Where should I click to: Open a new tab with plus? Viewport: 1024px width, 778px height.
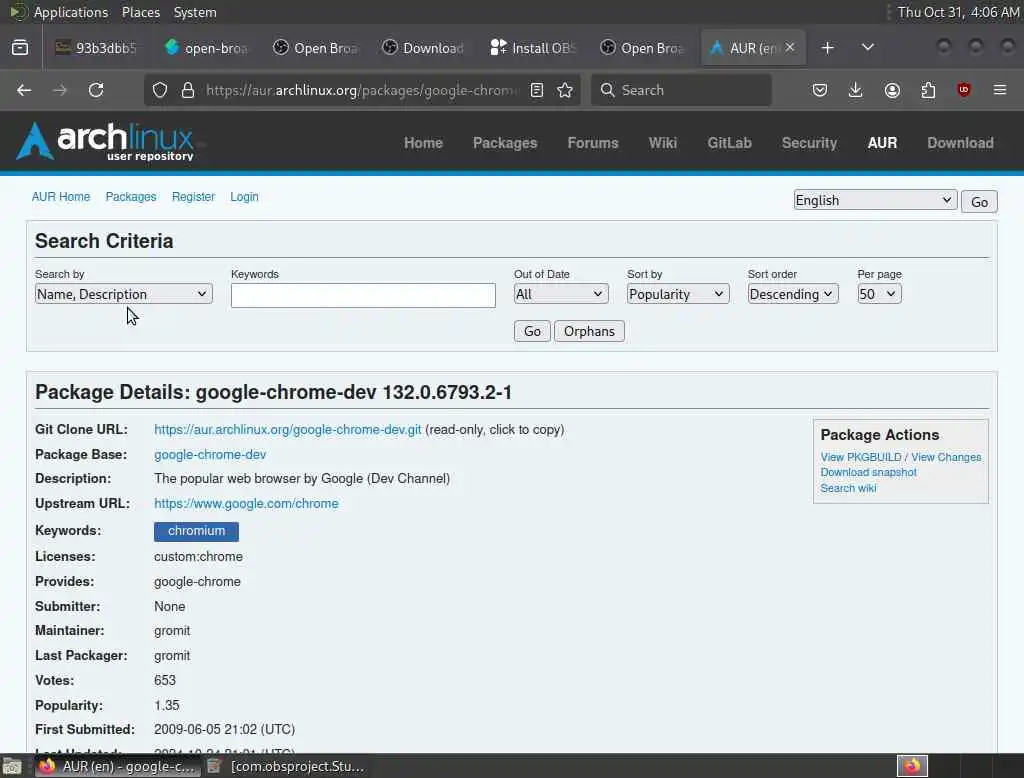[827, 48]
